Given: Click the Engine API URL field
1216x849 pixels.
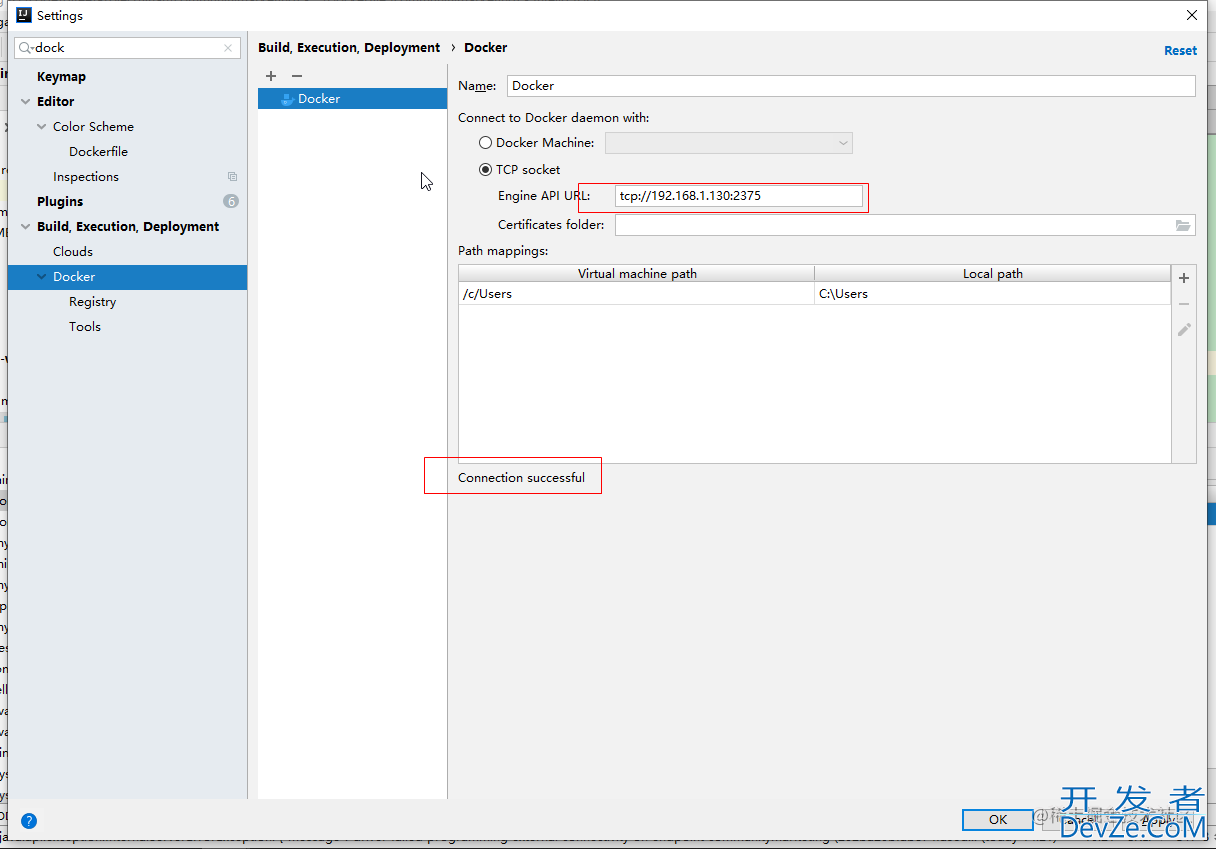Looking at the screenshot, I should 739,196.
